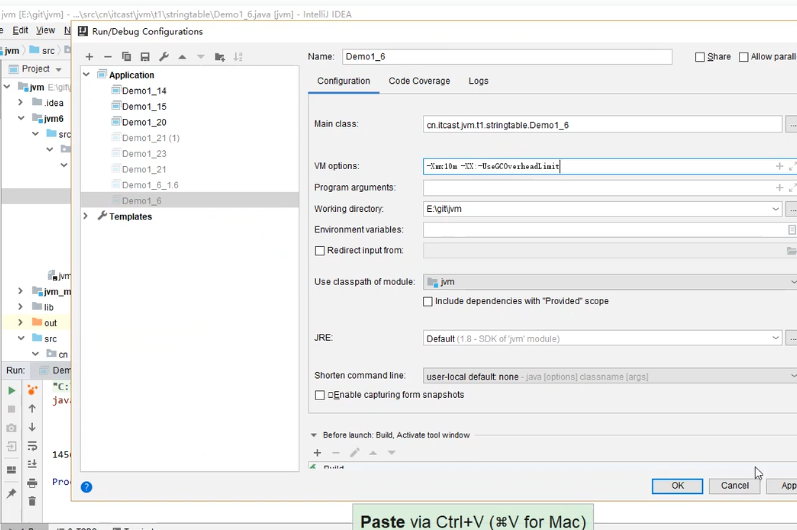Select jvm6 module in Project tree
This screenshot has width=797, height=530.
[53, 119]
